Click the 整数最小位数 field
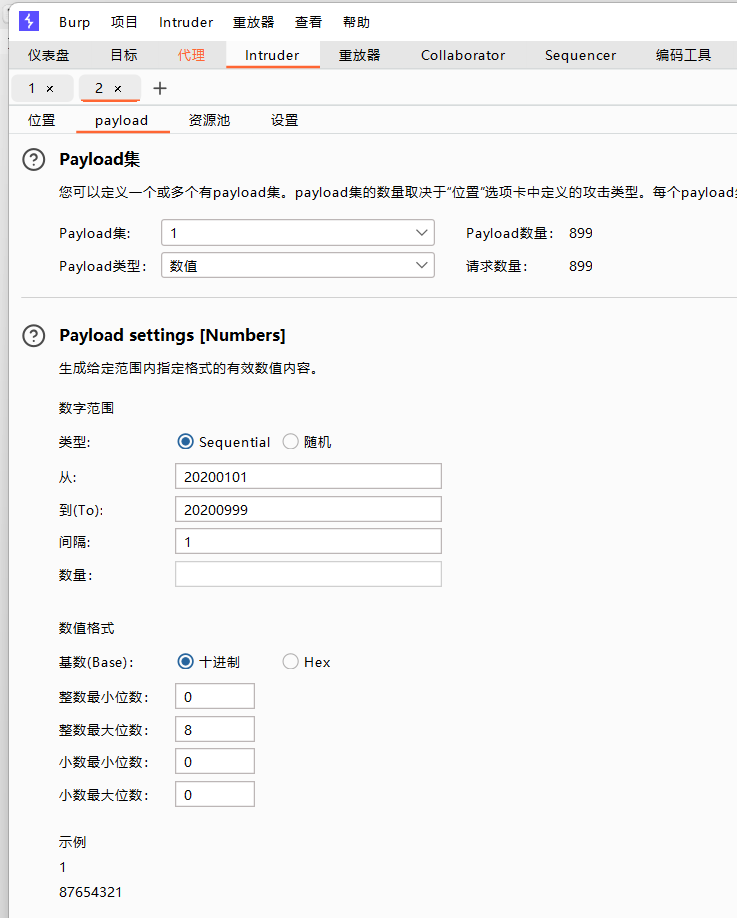 (x=215, y=697)
